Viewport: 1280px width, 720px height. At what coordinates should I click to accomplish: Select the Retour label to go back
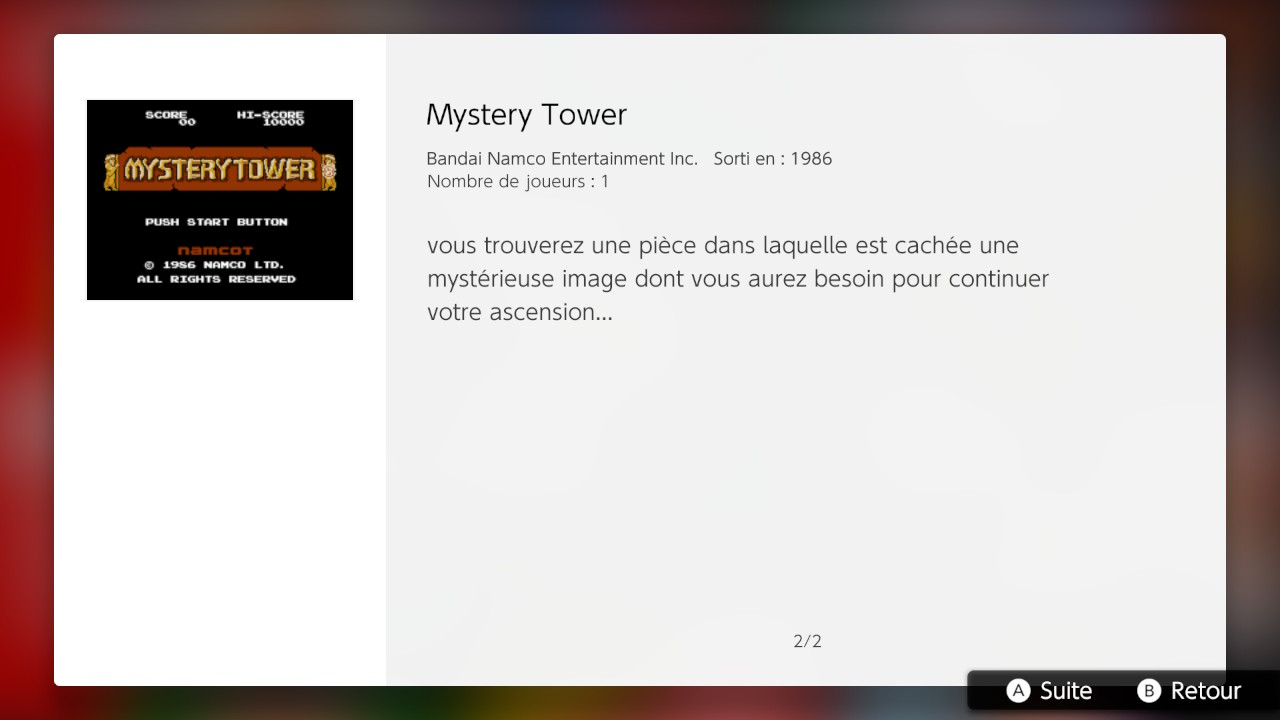[1206, 691]
